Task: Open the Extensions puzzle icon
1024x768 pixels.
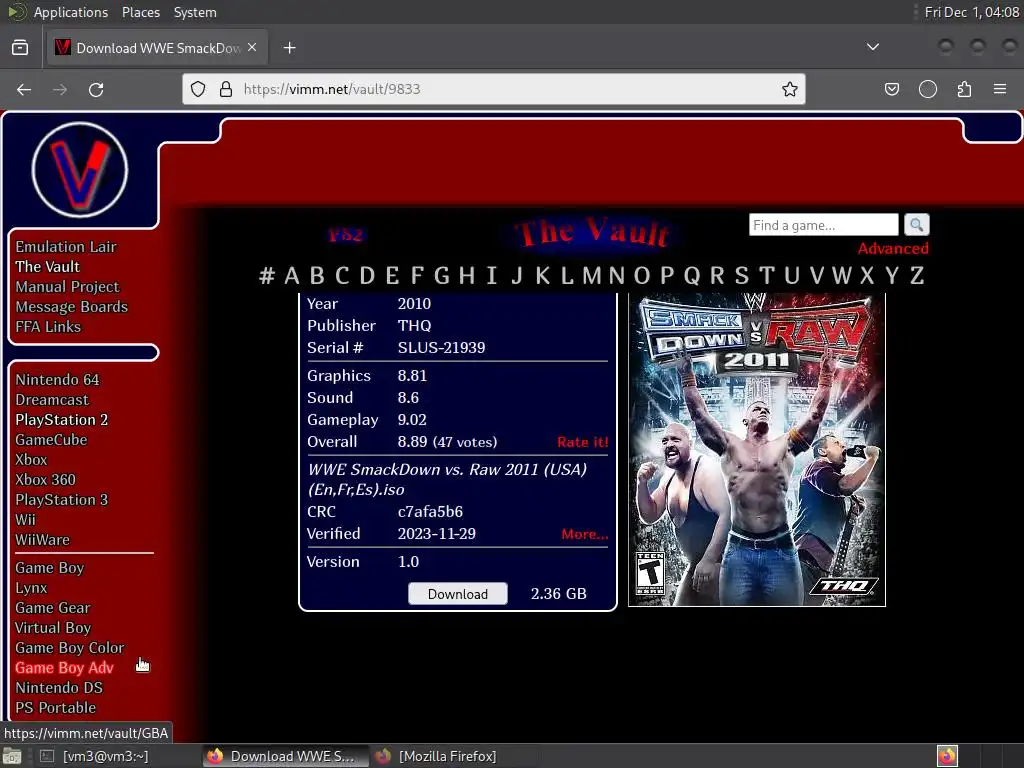Action: tap(964, 89)
